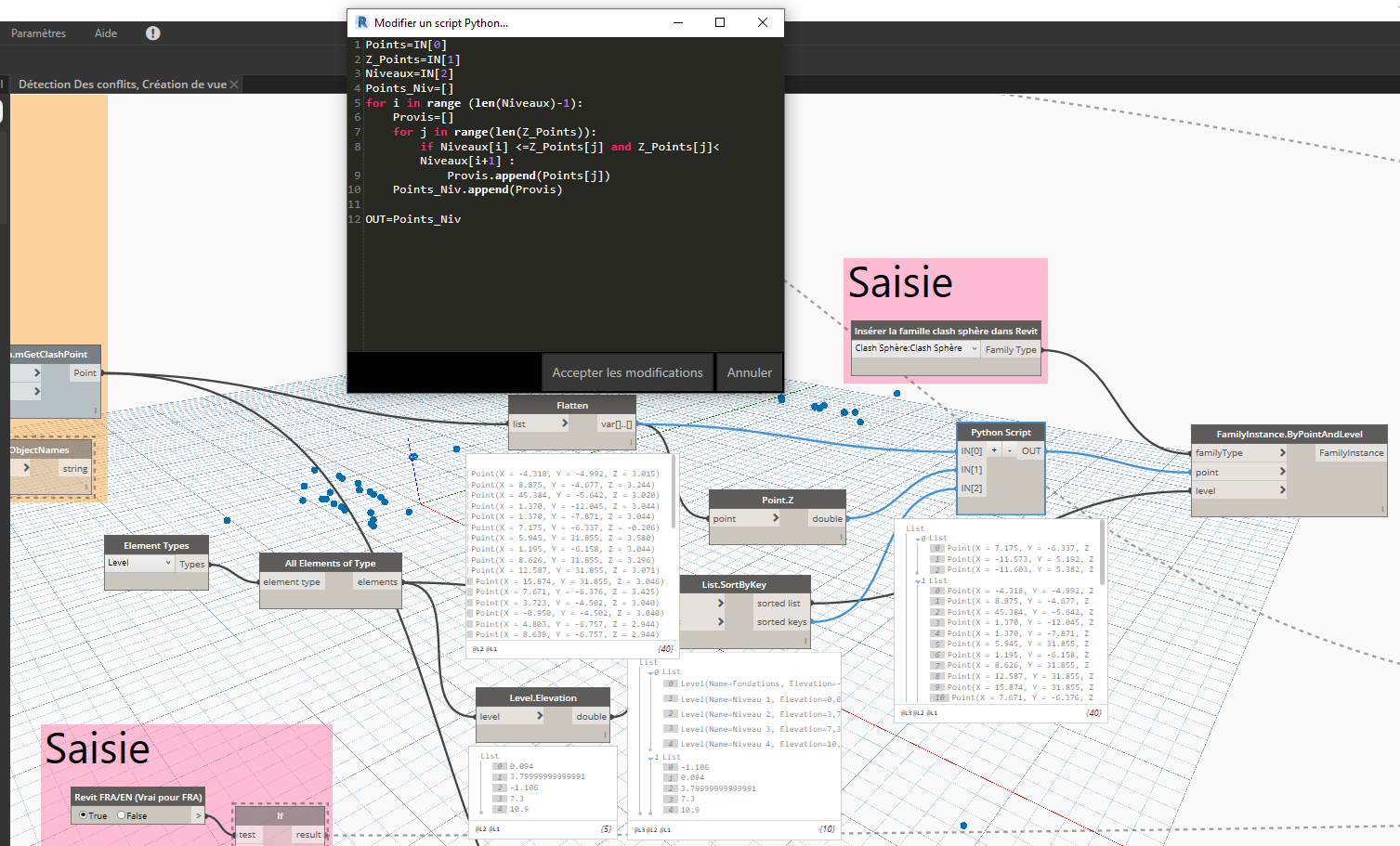
Task: Select the False radio button
Action: point(122,815)
